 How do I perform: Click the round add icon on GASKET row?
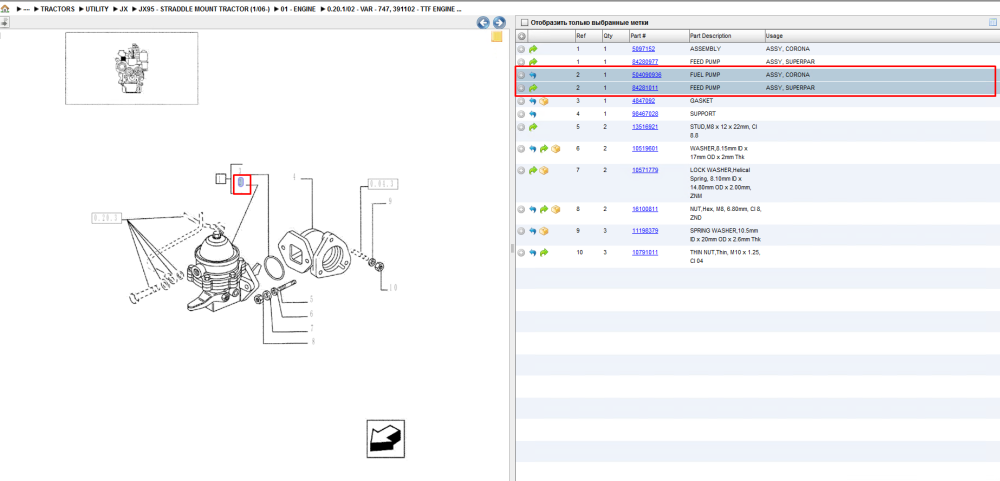pos(522,101)
